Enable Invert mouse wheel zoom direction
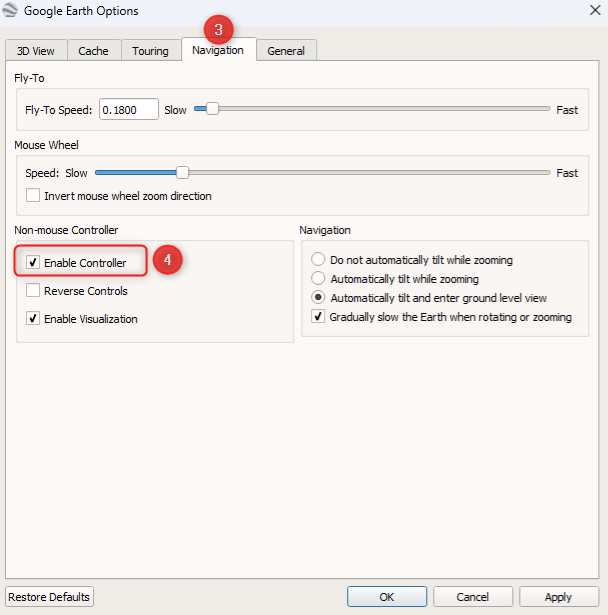This screenshot has height=615, width=608. 34,196
